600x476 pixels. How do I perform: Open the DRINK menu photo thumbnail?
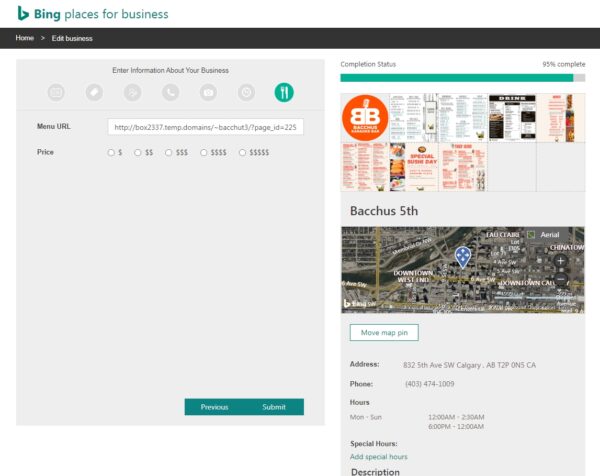tap(512, 118)
